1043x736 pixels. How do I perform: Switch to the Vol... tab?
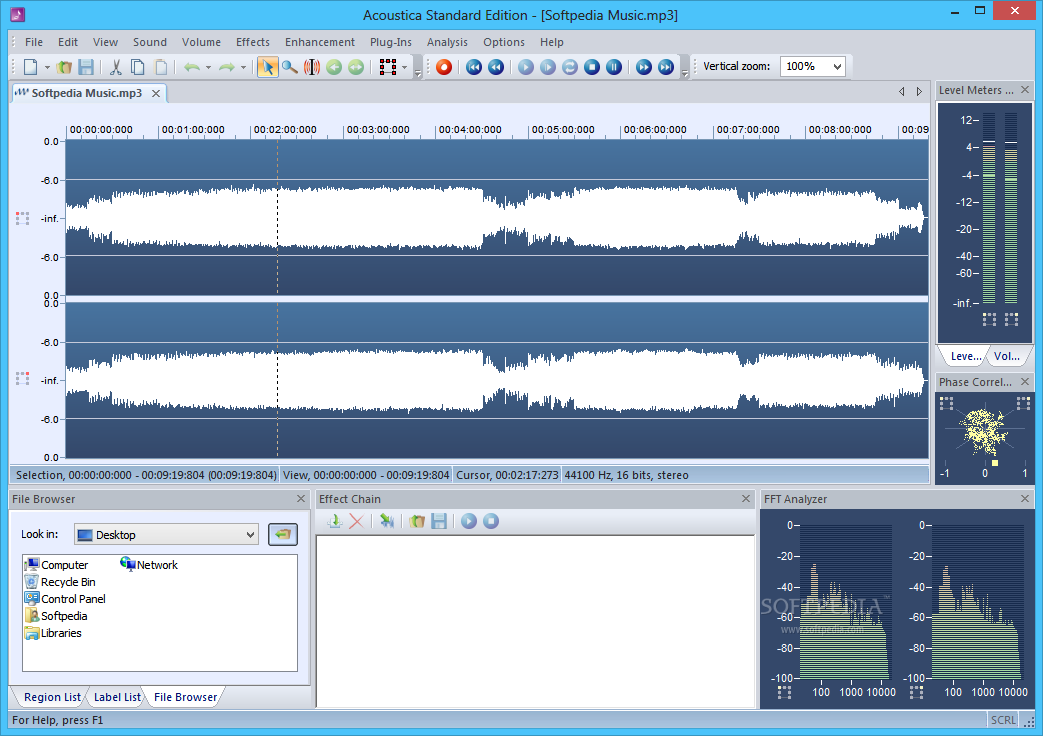[x=1006, y=356]
